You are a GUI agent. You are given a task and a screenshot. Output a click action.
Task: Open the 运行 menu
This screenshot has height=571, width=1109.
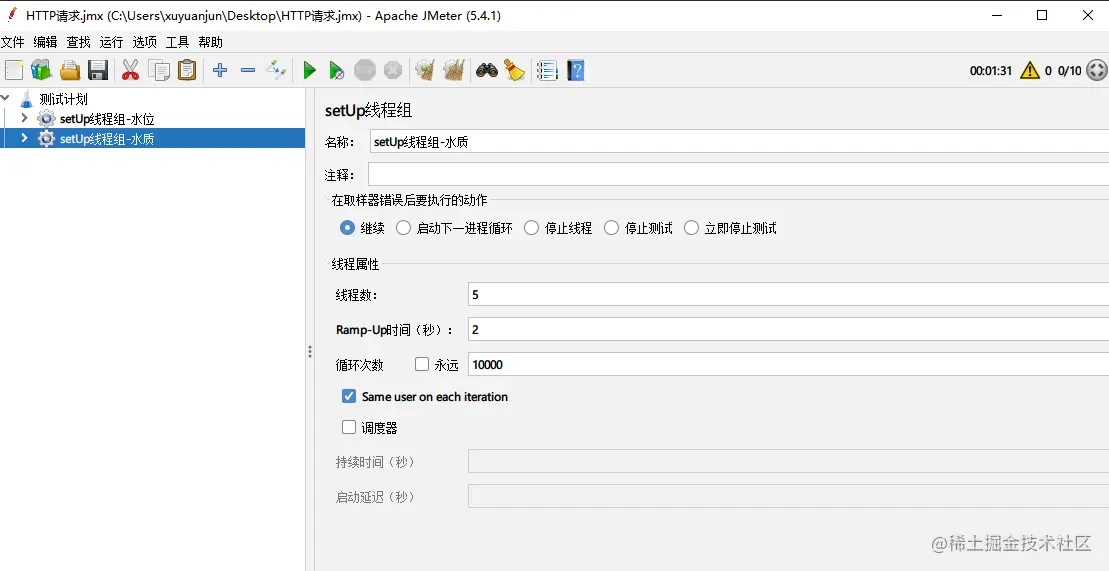[x=111, y=42]
